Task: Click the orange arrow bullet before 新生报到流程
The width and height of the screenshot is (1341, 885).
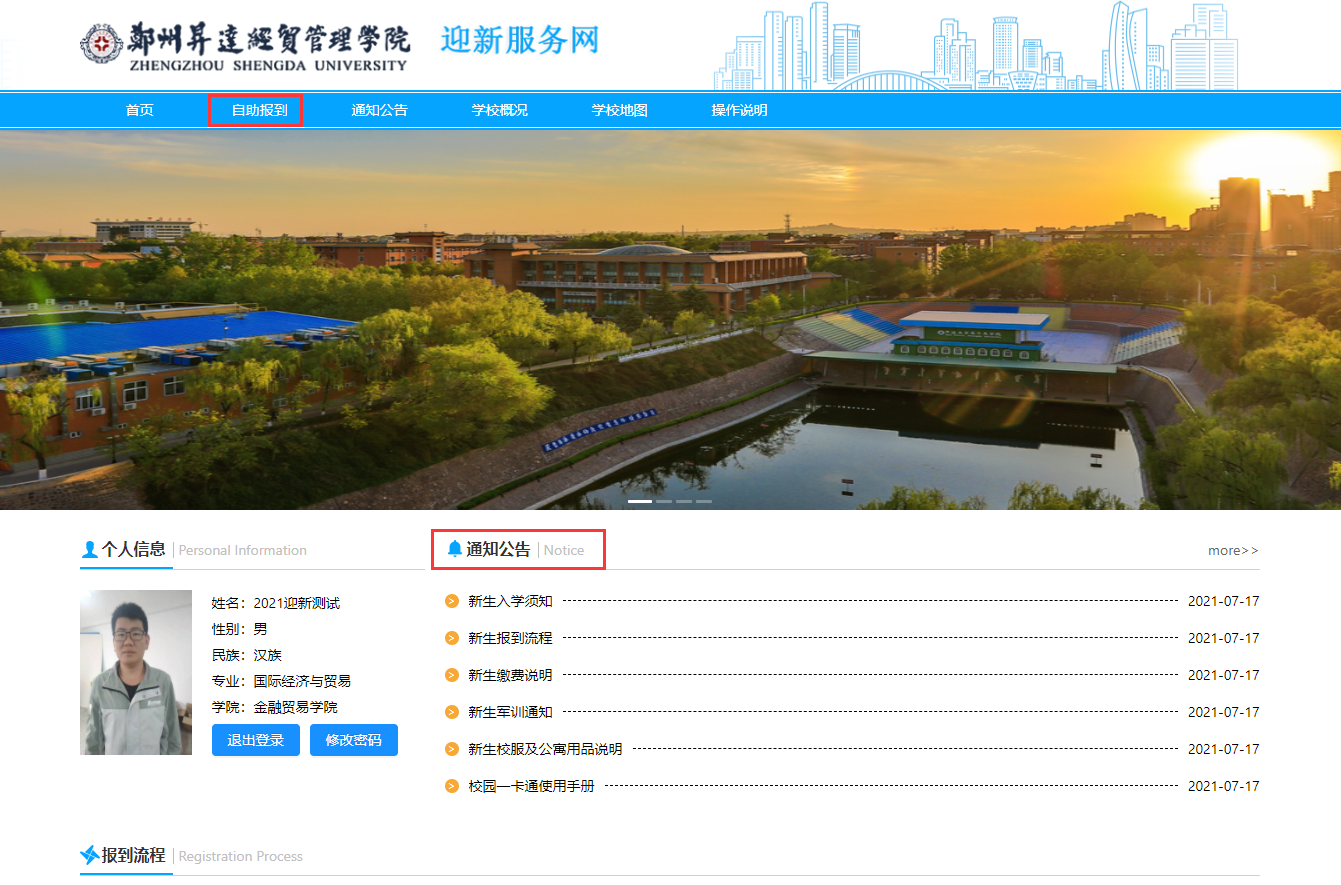Action: click(x=452, y=638)
